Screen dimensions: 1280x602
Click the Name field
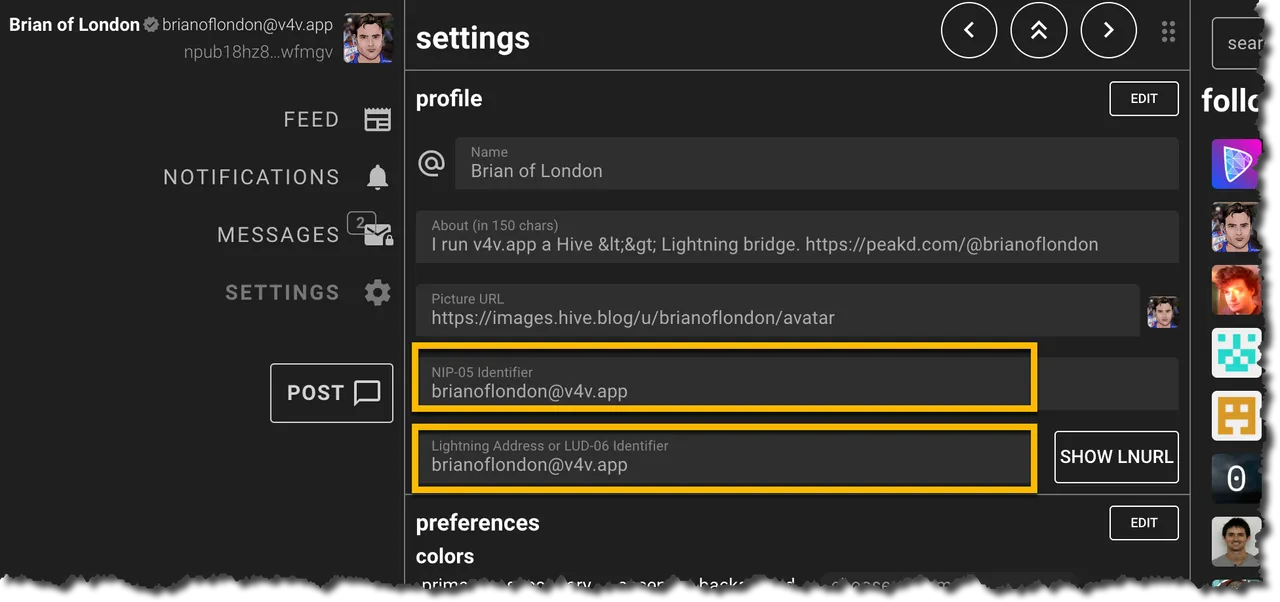[817, 163]
